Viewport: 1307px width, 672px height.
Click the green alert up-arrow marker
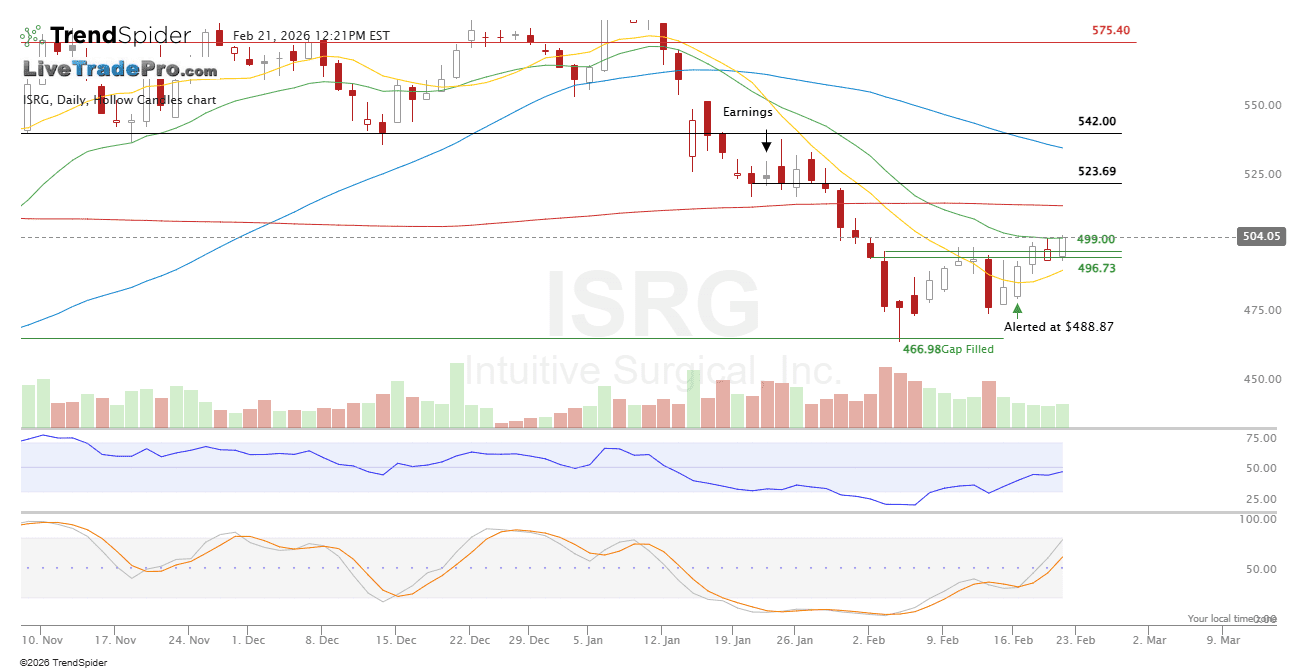pyautogui.click(x=1018, y=310)
